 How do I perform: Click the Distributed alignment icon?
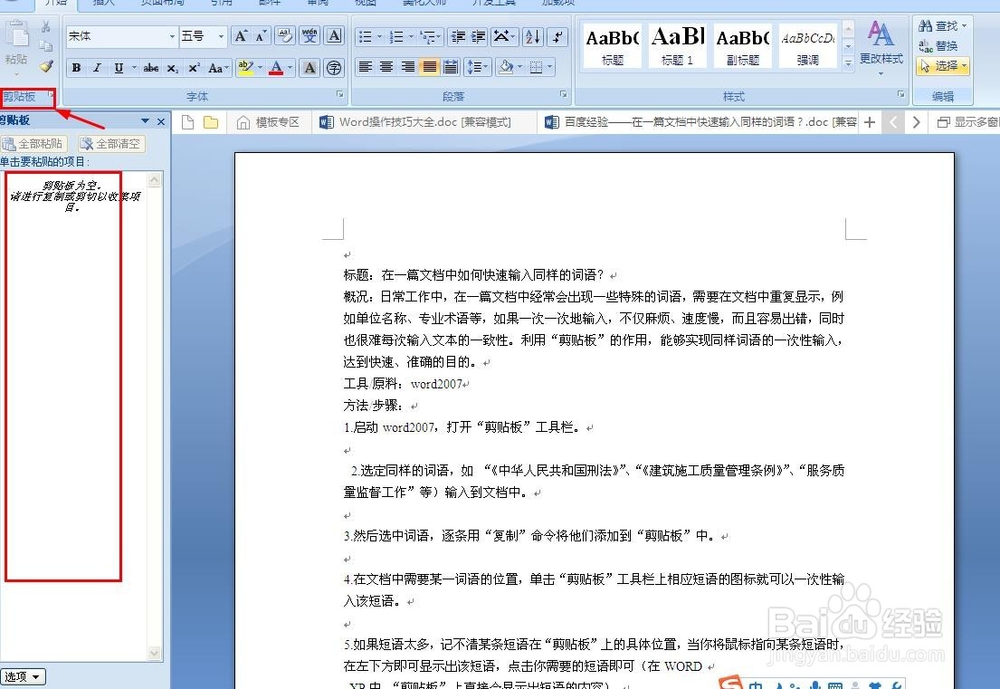[450, 67]
